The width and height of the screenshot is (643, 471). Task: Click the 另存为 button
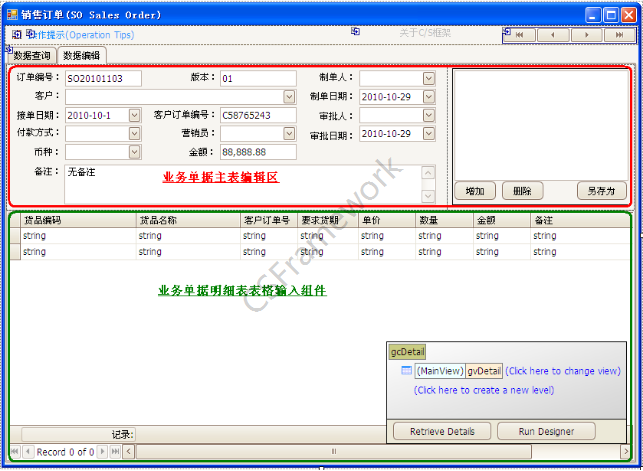point(602,191)
